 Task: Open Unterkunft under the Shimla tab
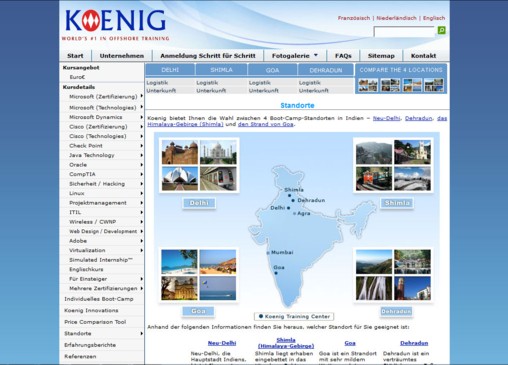click(211, 90)
